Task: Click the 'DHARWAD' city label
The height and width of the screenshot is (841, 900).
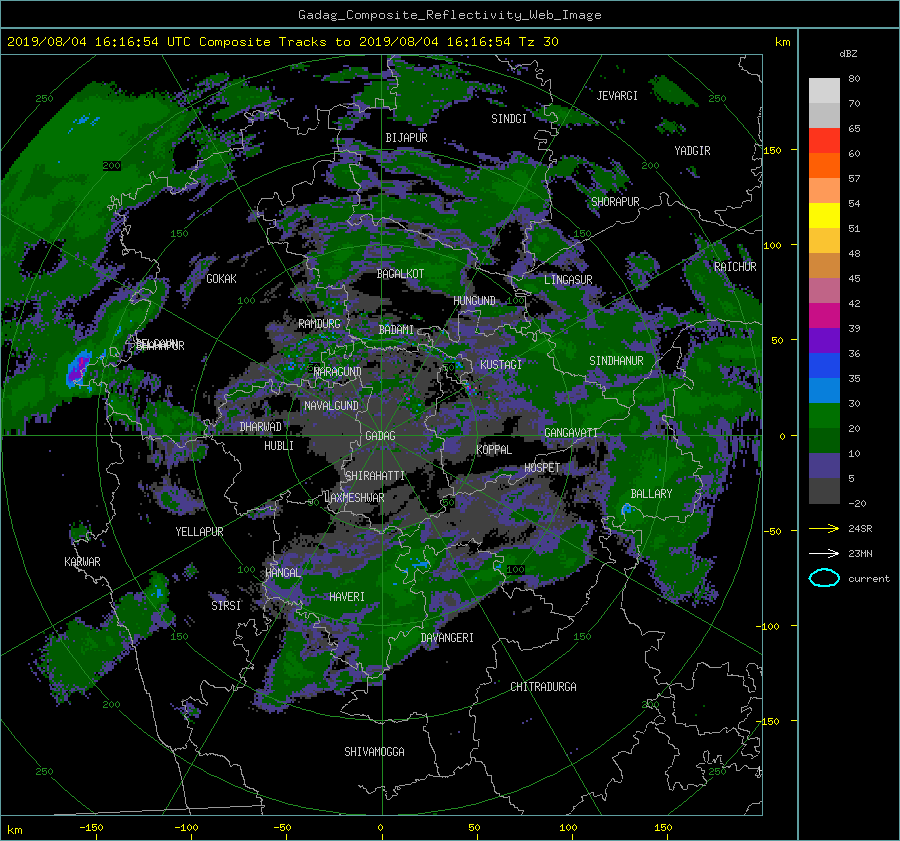Action: coord(260,427)
